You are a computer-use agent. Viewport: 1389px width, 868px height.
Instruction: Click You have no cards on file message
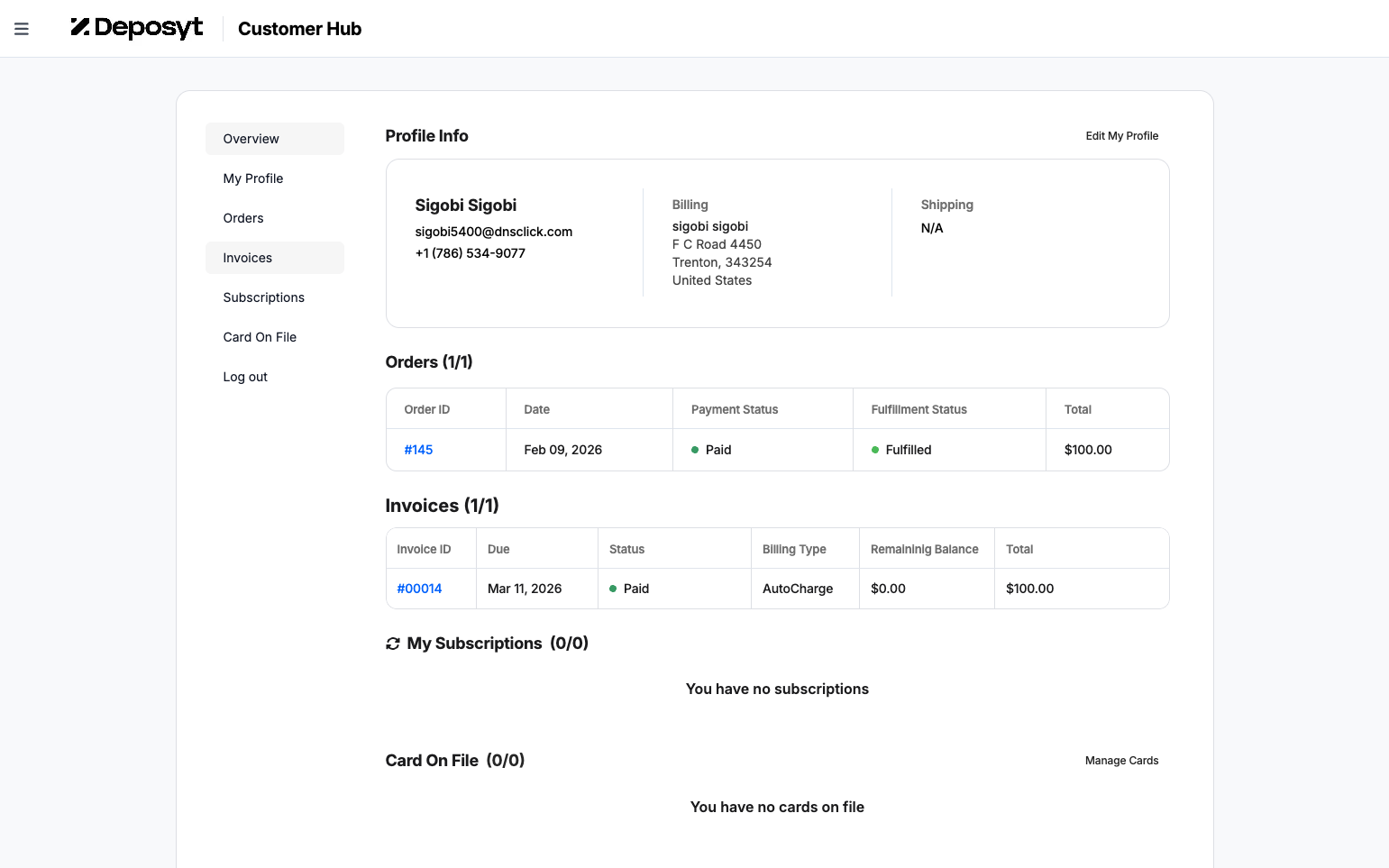tap(777, 808)
